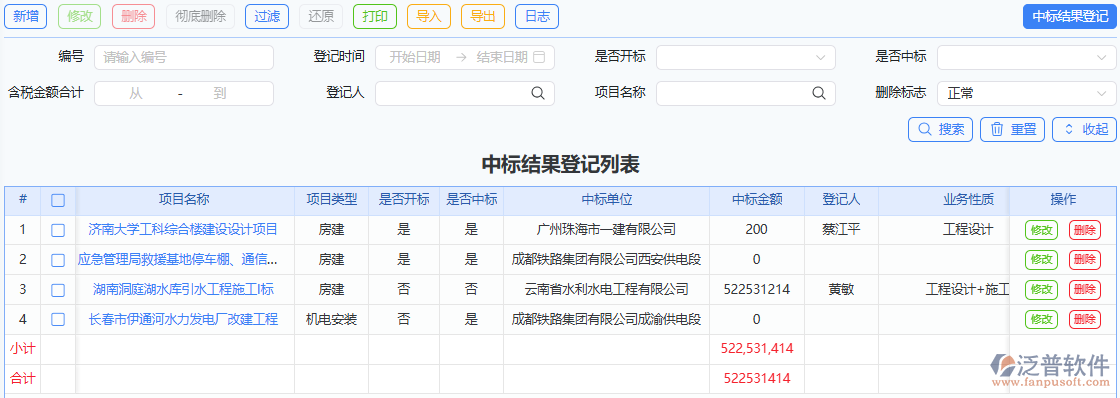Click the 中标单位 column header
This screenshot has width=1120, height=398.
606,200
